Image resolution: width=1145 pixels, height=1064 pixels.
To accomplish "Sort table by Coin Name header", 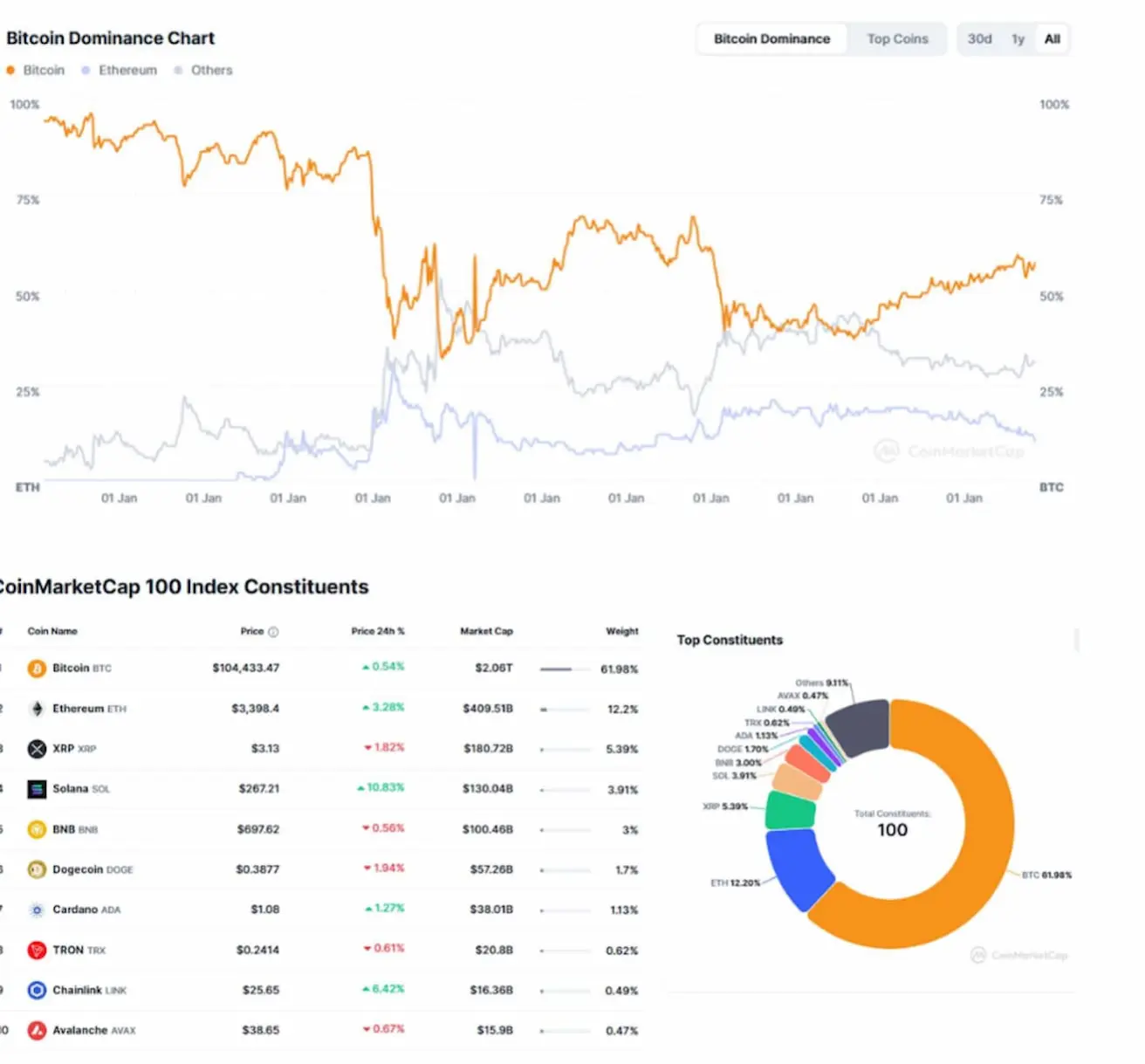I will pyautogui.click(x=52, y=631).
